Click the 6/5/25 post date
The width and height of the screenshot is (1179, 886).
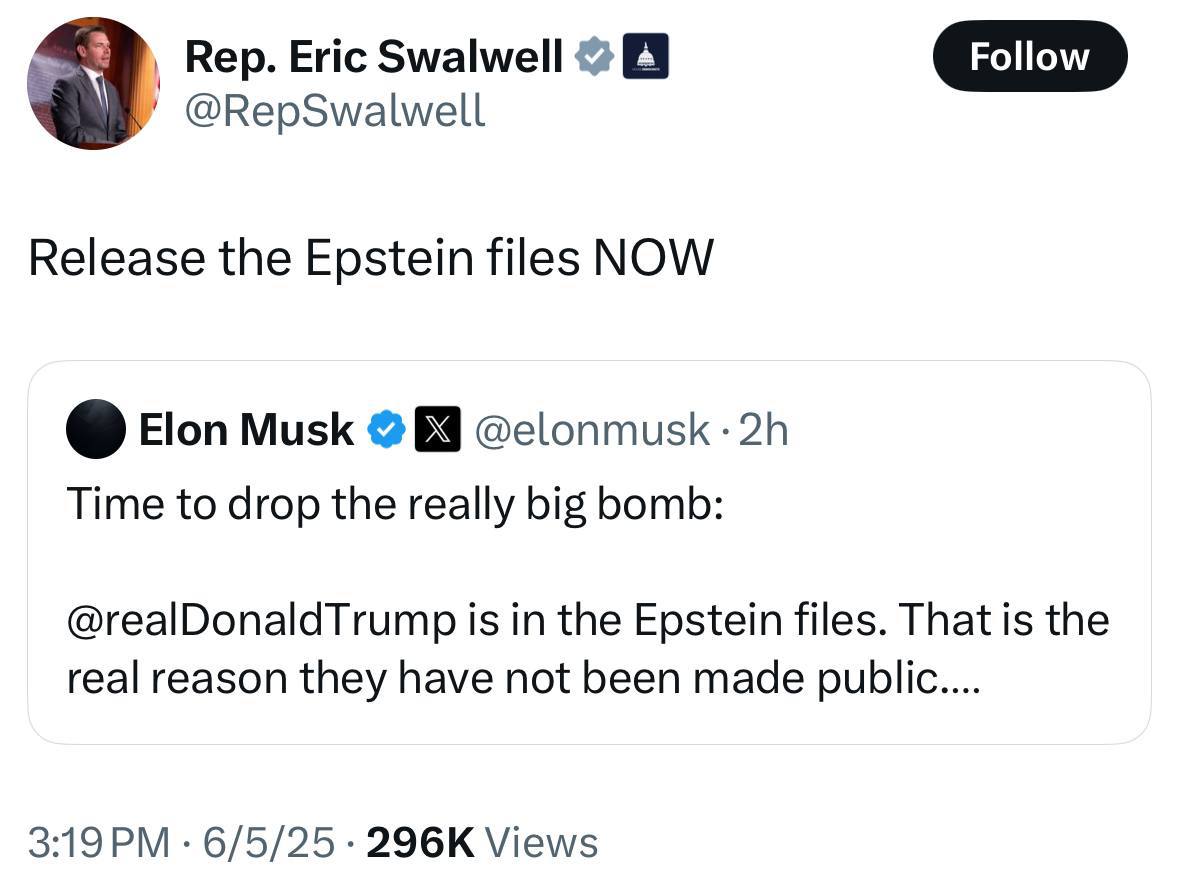click(268, 842)
